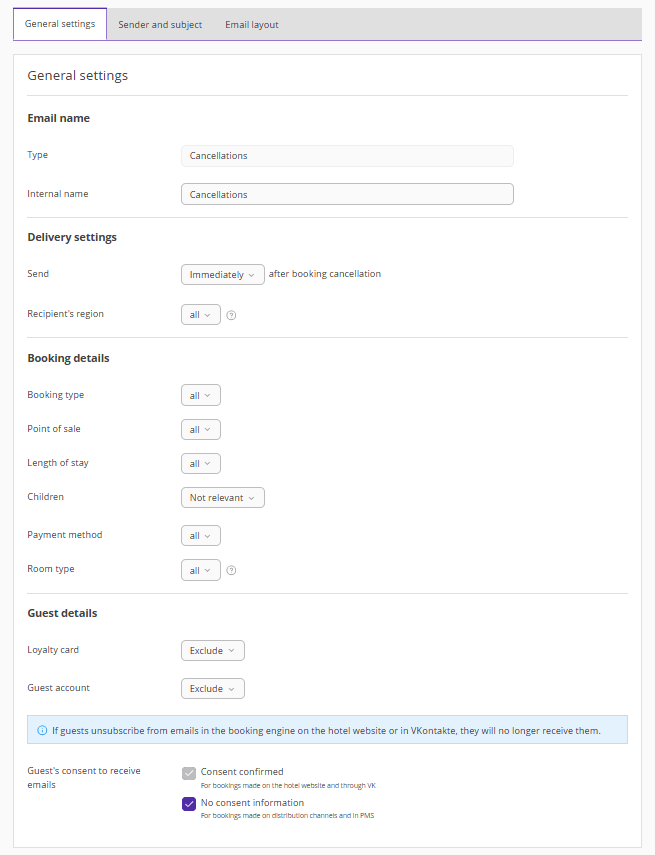The width and height of the screenshot is (655, 855).
Task: Click the Internal name input field
Action: click(x=347, y=194)
